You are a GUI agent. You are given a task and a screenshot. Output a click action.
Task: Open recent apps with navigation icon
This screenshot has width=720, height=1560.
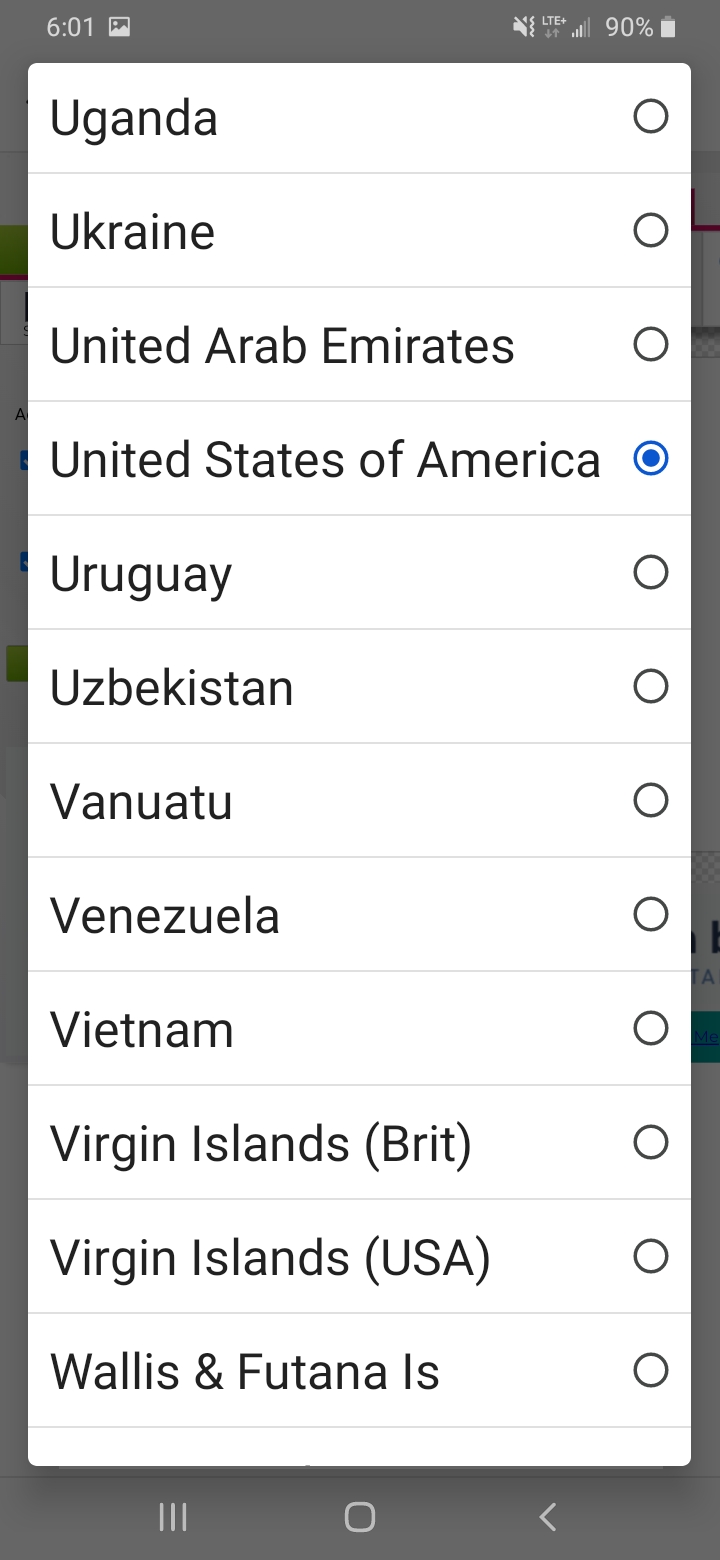(x=173, y=1517)
